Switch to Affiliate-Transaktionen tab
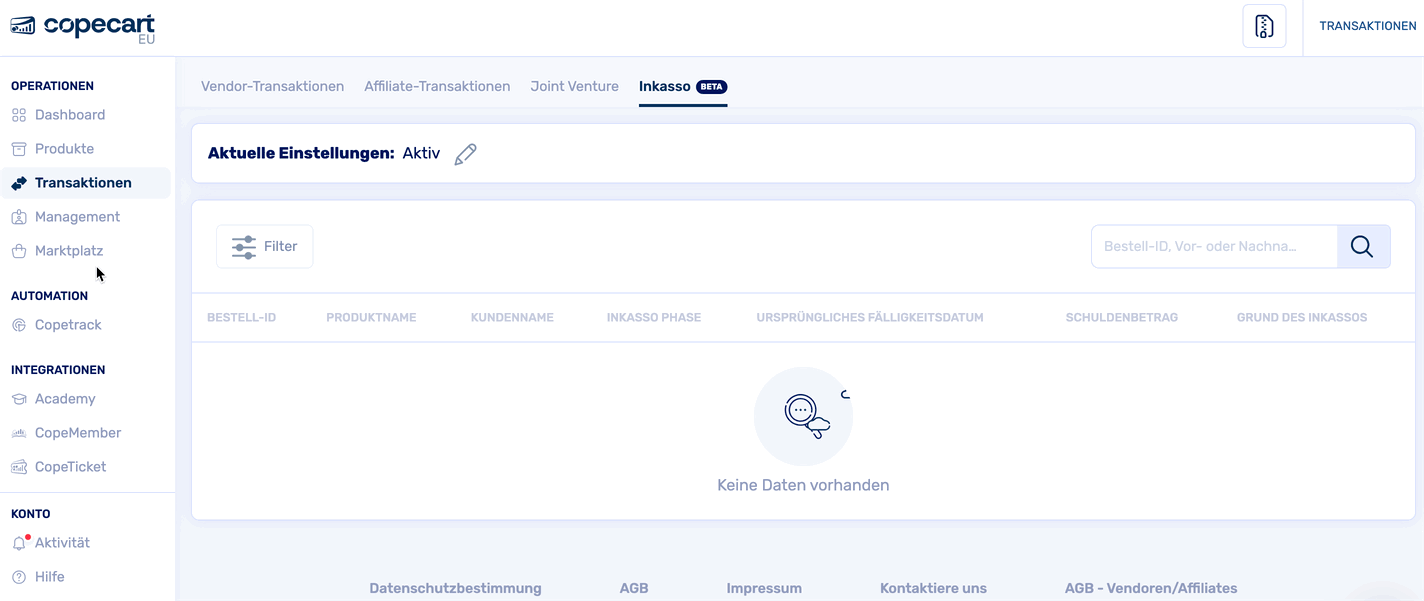1424x601 pixels. tap(437, 86)
